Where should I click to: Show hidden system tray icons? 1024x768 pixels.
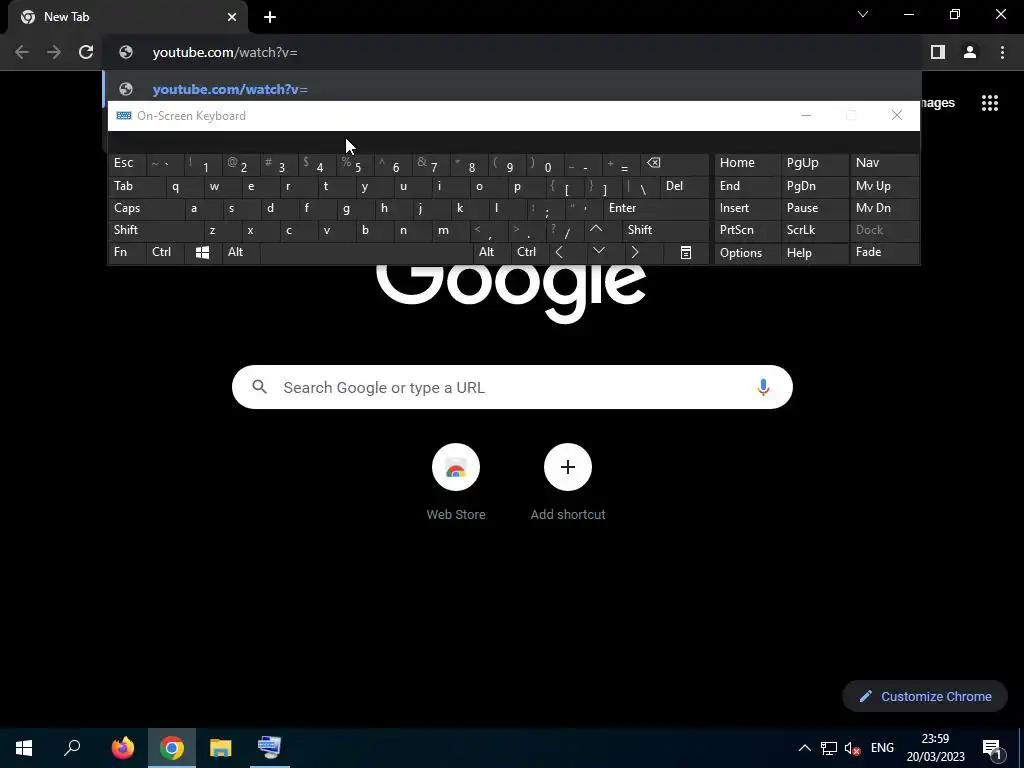(805, 748)
